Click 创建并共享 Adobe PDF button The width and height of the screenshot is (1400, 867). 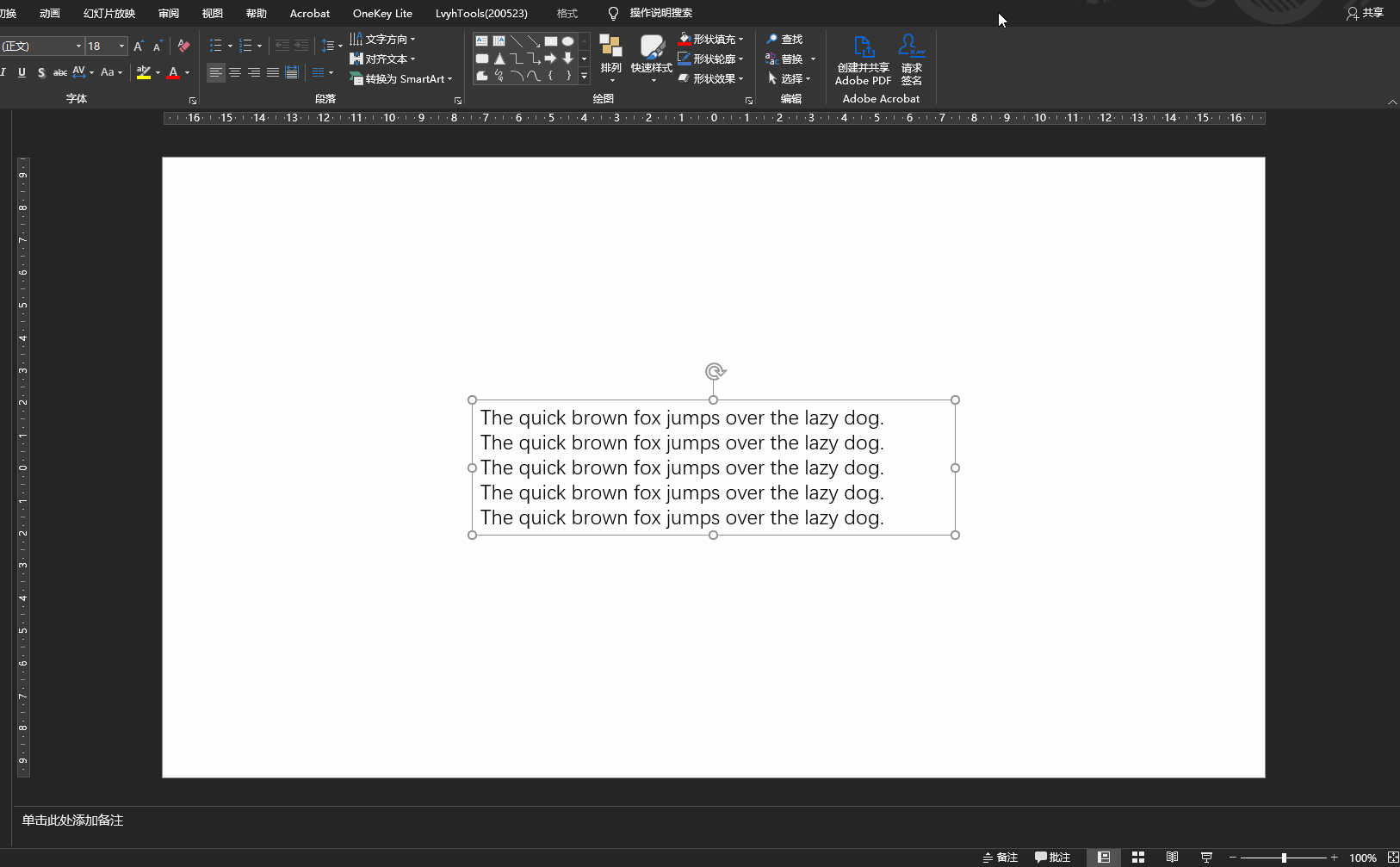863,60
